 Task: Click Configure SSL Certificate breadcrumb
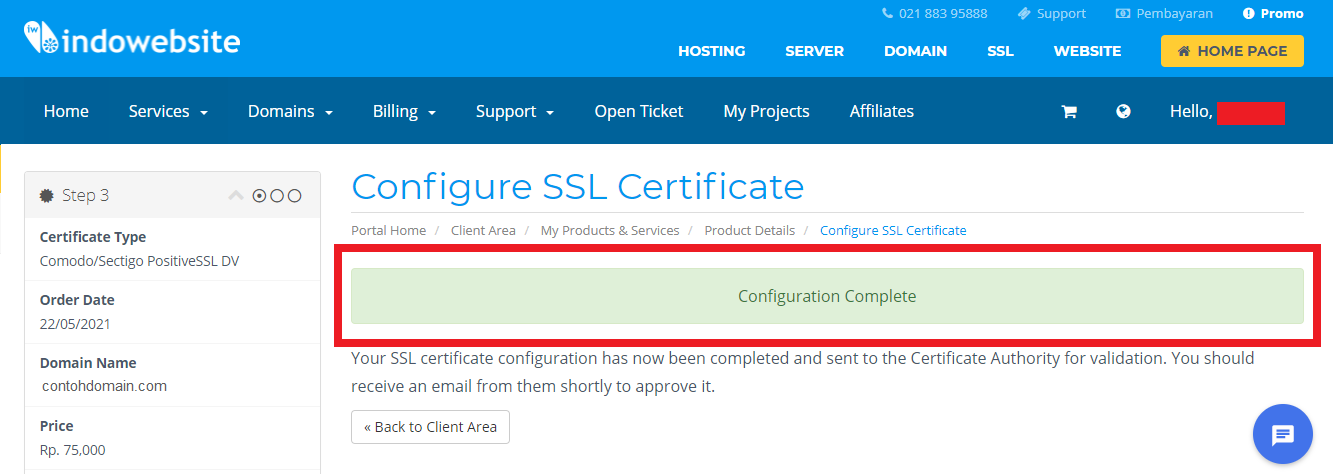pos(893,230)
